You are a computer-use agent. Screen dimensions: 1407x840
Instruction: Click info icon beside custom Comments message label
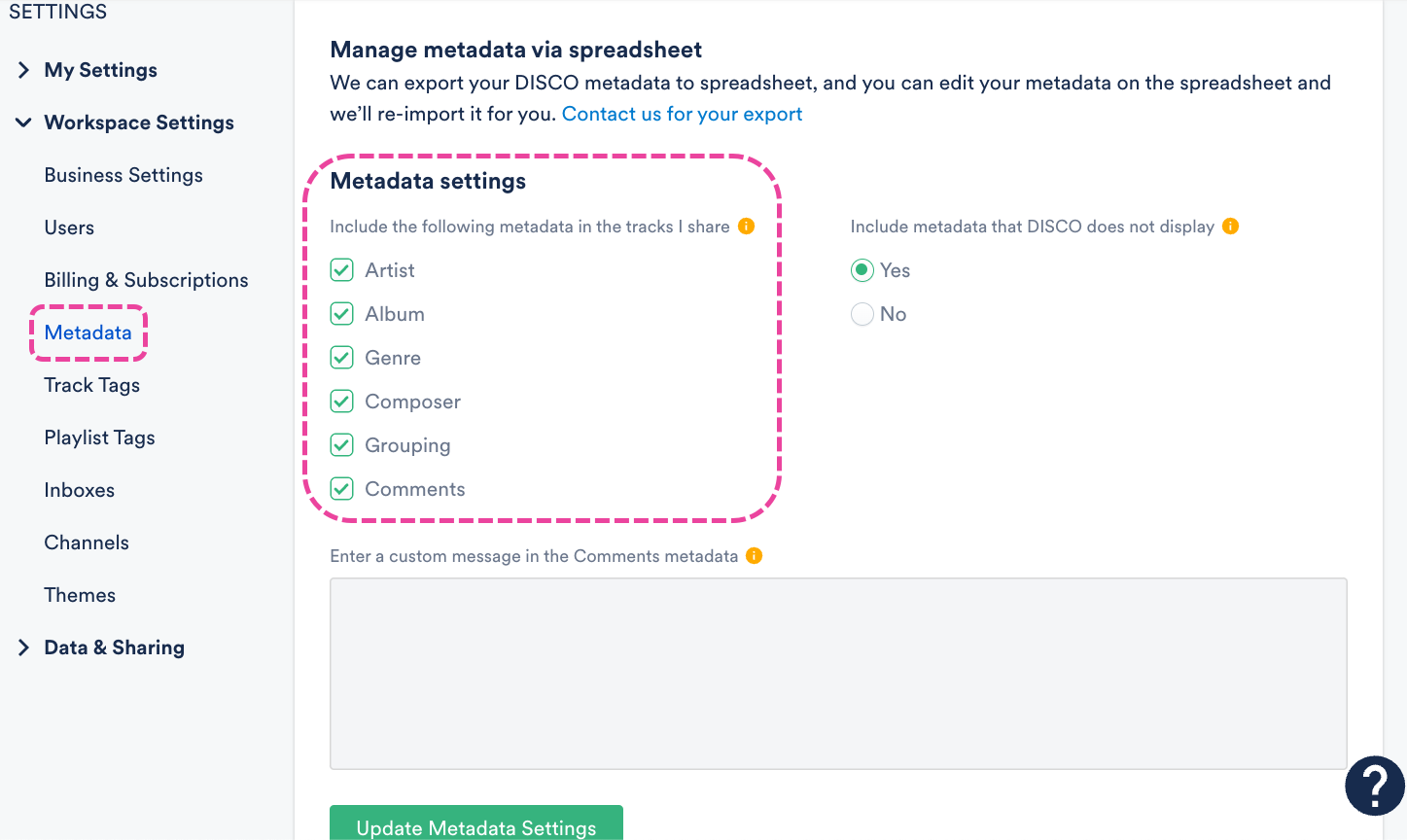coord(754,556)
